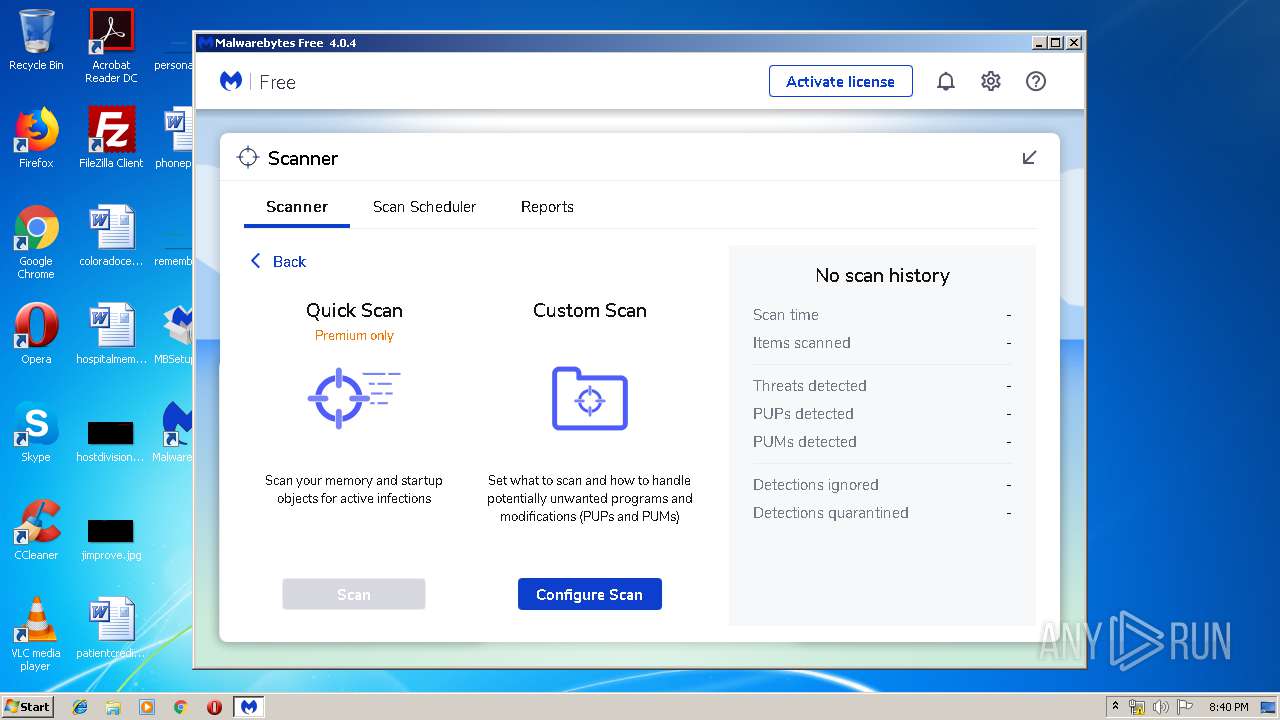Open CCleaner desktop shortcut
Image resolution: width=1280 pixels, height=720 pixels.
[36, 530]
